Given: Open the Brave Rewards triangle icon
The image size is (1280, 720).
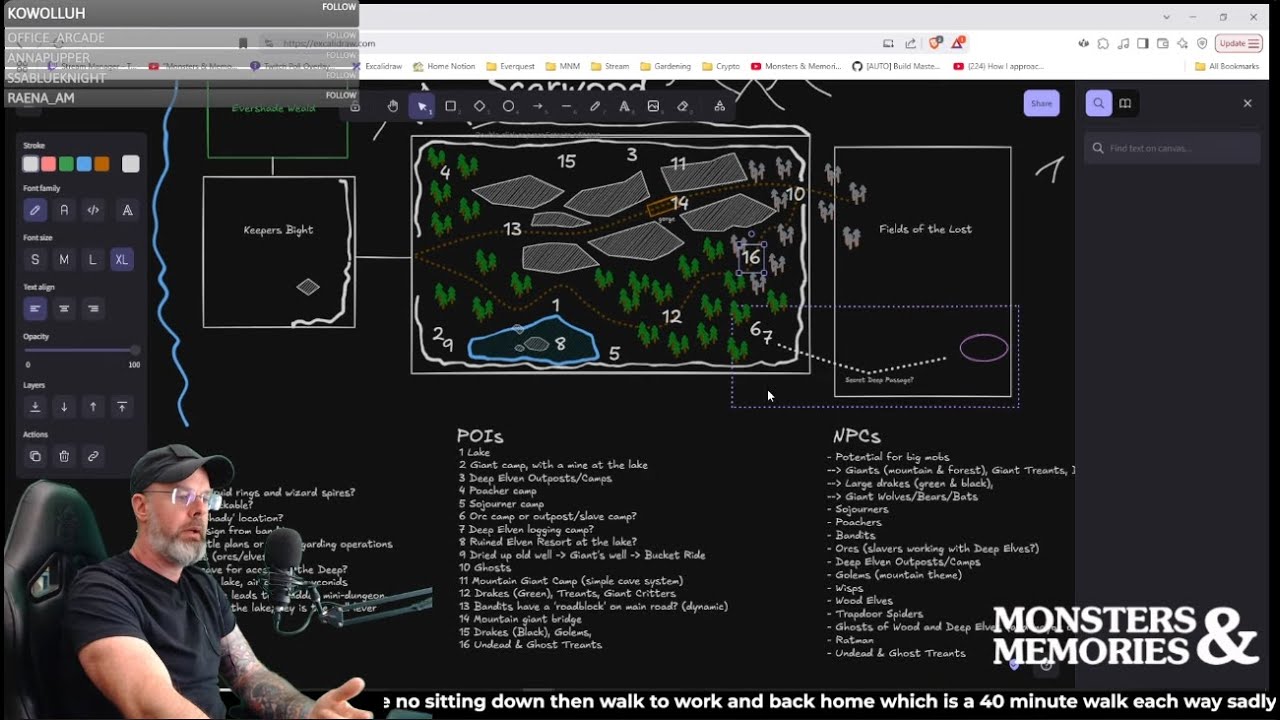Looking at the screenshot, I should pyautogui.click(x=958, y=43).
